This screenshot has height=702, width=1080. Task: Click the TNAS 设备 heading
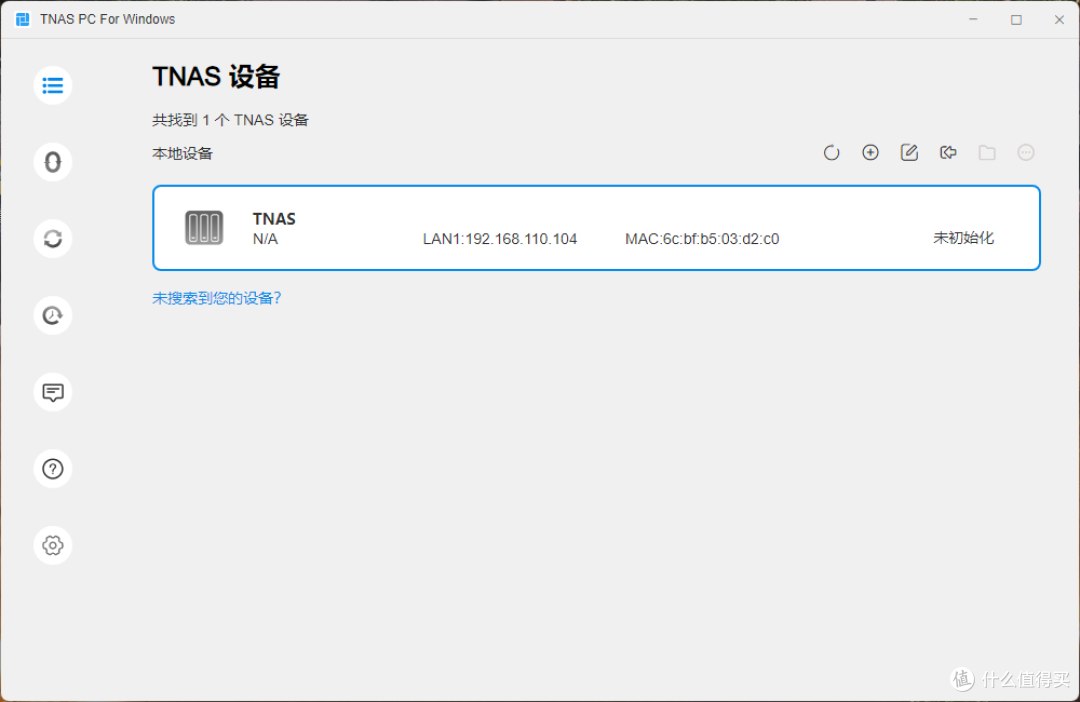216,76
